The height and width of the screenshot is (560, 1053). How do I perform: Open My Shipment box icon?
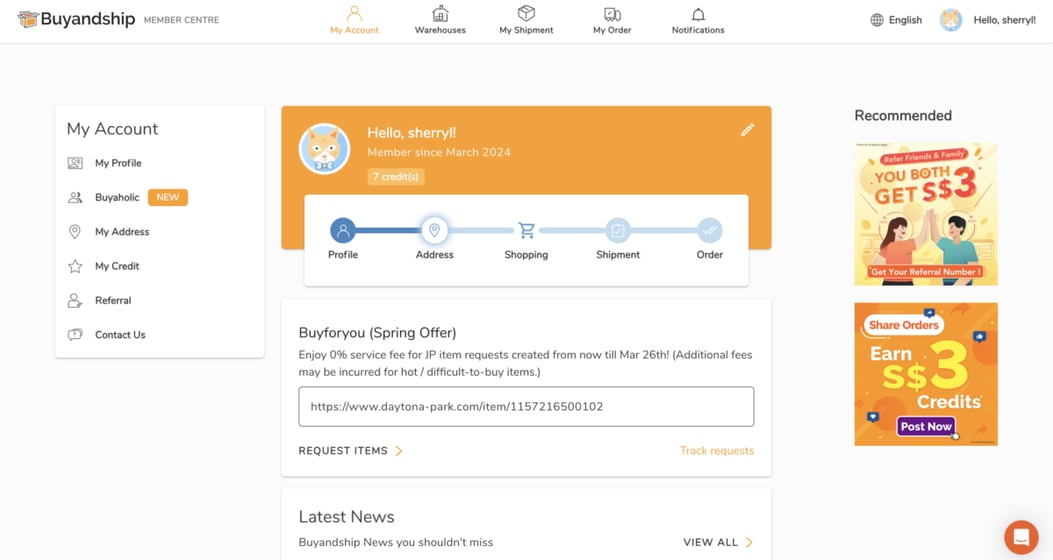pyautogui.click(x=526, y=14)
